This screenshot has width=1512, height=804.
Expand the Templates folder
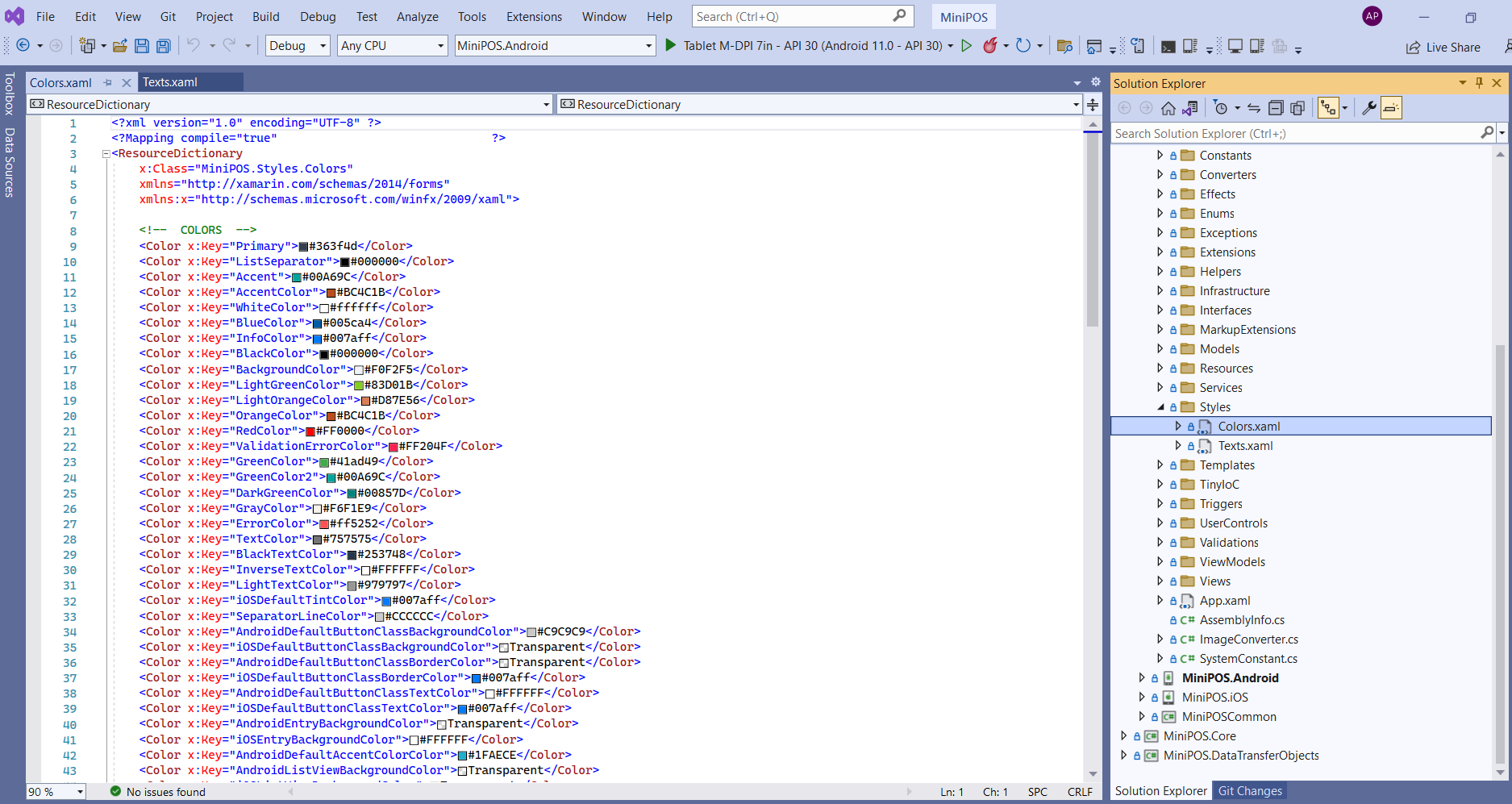click(1160, 465)
